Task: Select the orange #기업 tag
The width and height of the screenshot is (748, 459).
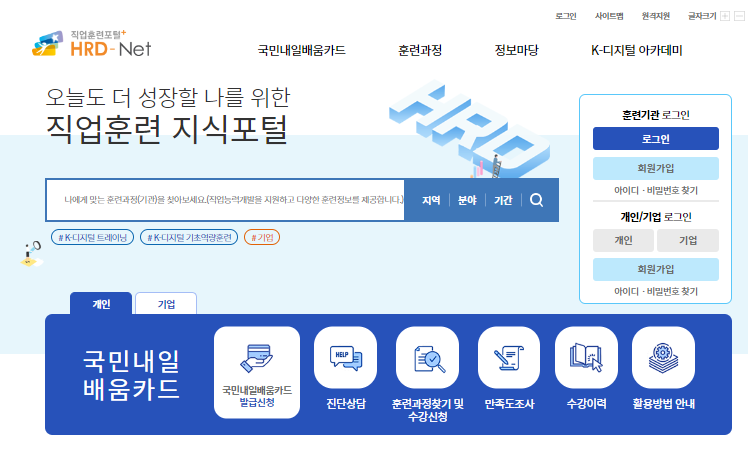Action: (262, 237)
